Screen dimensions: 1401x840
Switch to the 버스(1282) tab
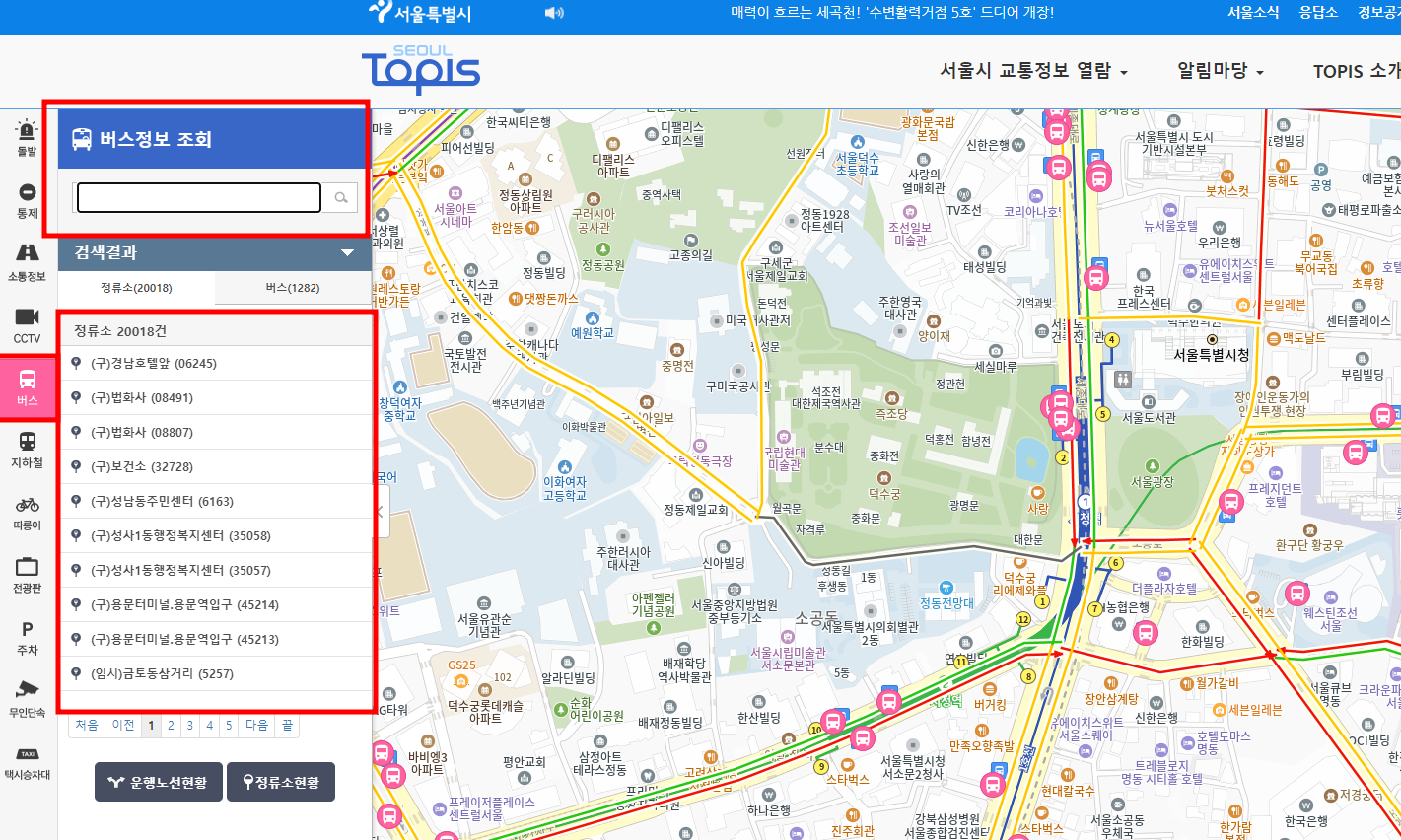coord(293,288)
